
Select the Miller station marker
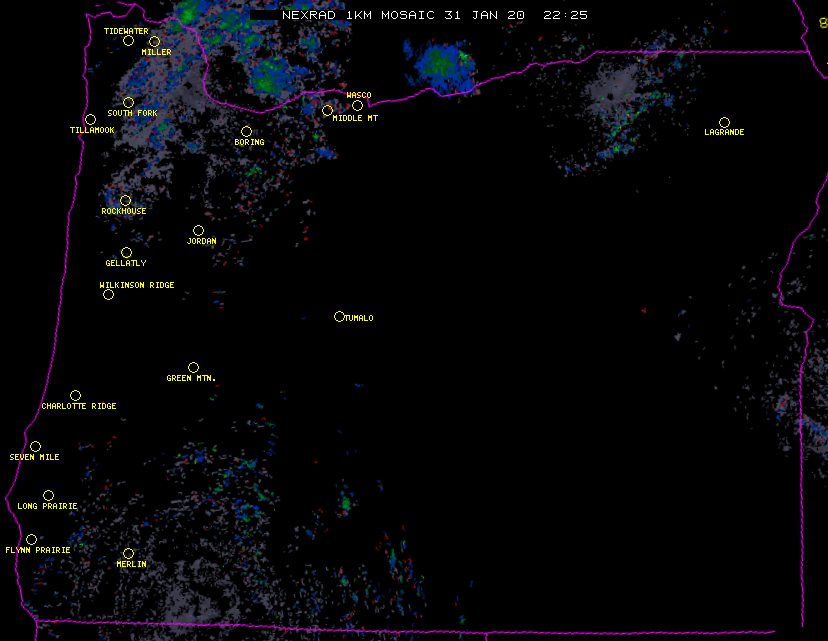pyautogui.click(x=154, y=41)
